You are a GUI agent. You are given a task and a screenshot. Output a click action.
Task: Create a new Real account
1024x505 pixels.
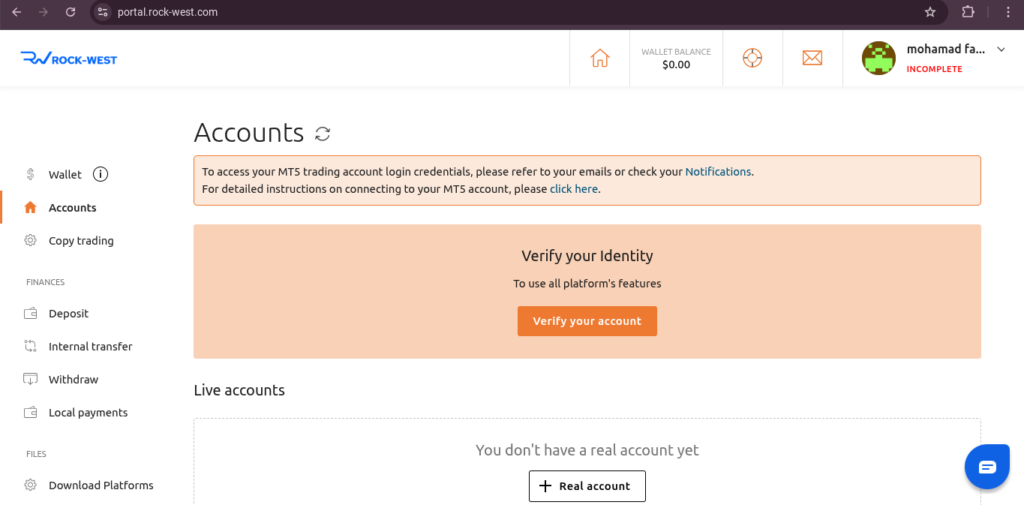587,486
